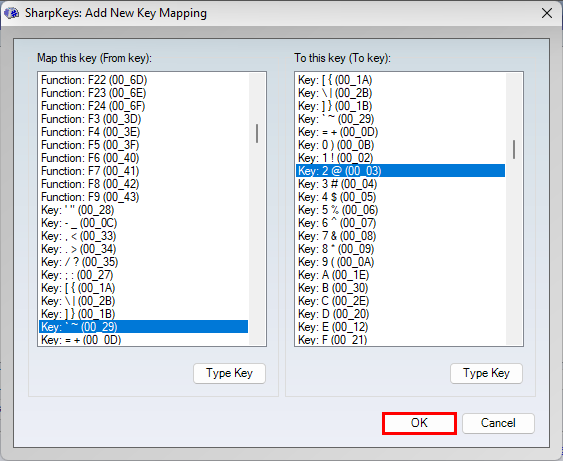Select Function: F24 (00_6F) in From list

click(144, 106)
